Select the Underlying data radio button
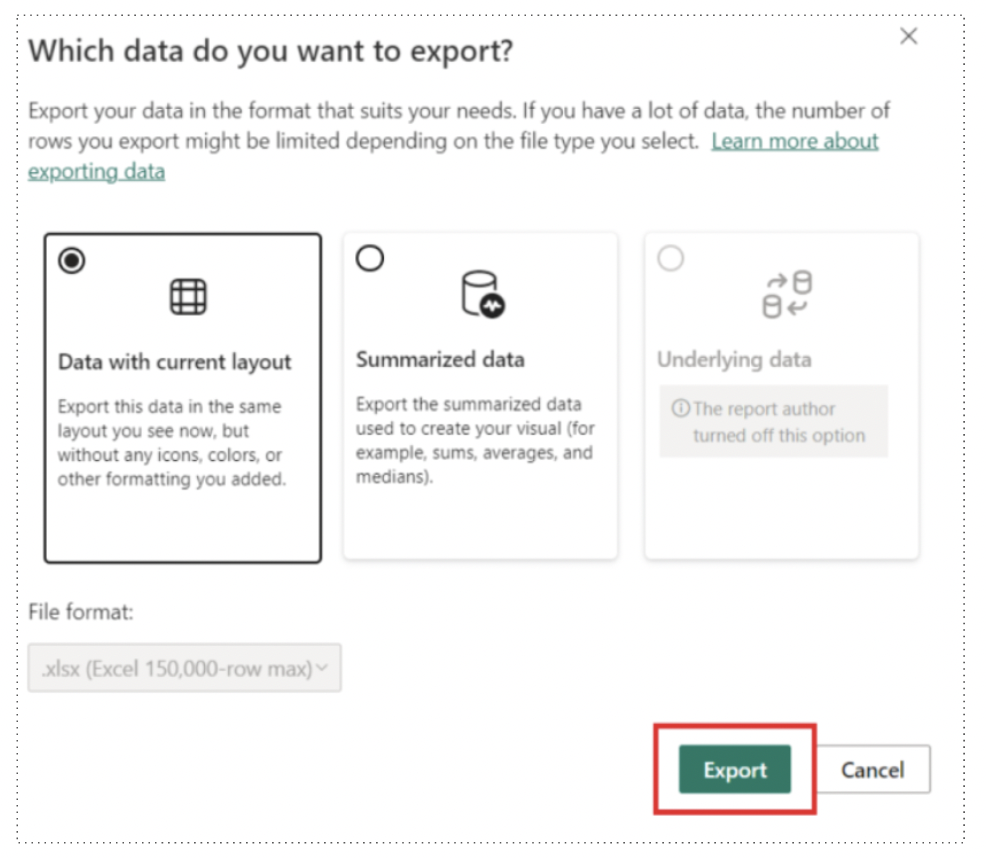Image resolution: width=986 pixels, height=858 pixels. [x=670, y=258]
